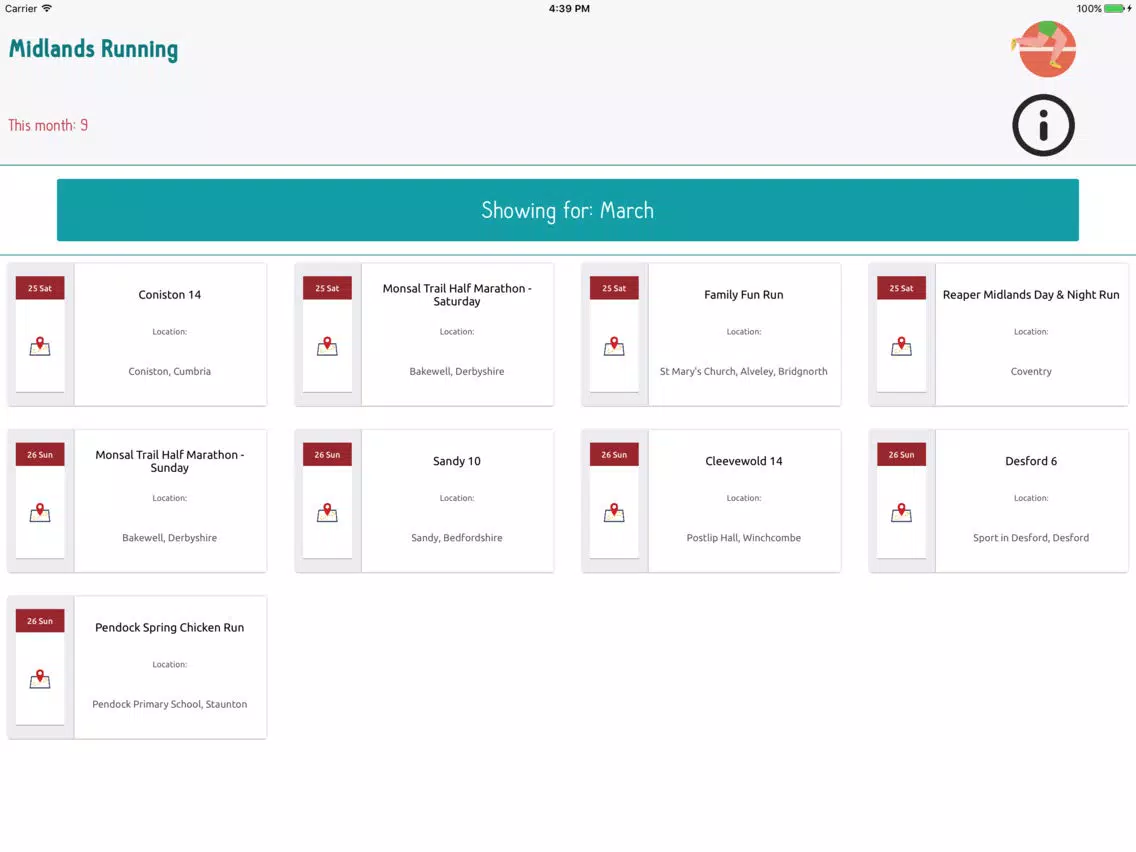Tap the battery indicator icon
This screenshot has width=1136, height=852.
click(x=1116, y=9)
